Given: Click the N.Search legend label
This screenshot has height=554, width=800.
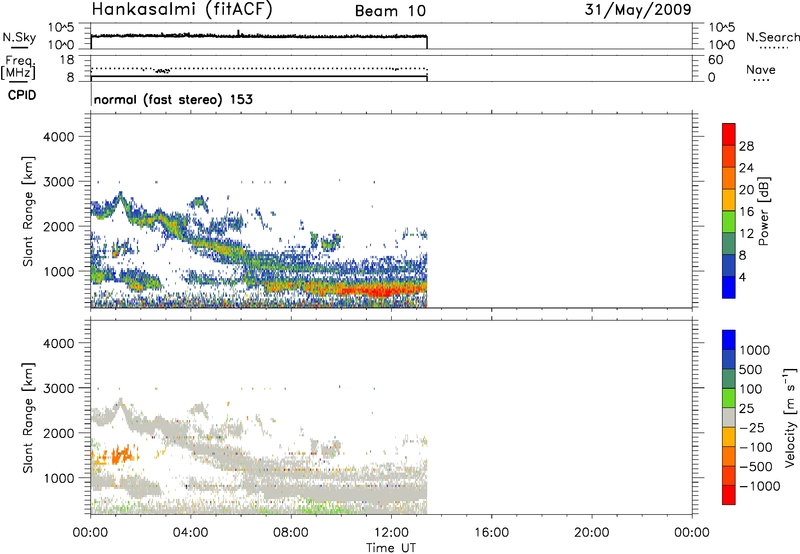Looking at the screenshot, I should (772, 37).
